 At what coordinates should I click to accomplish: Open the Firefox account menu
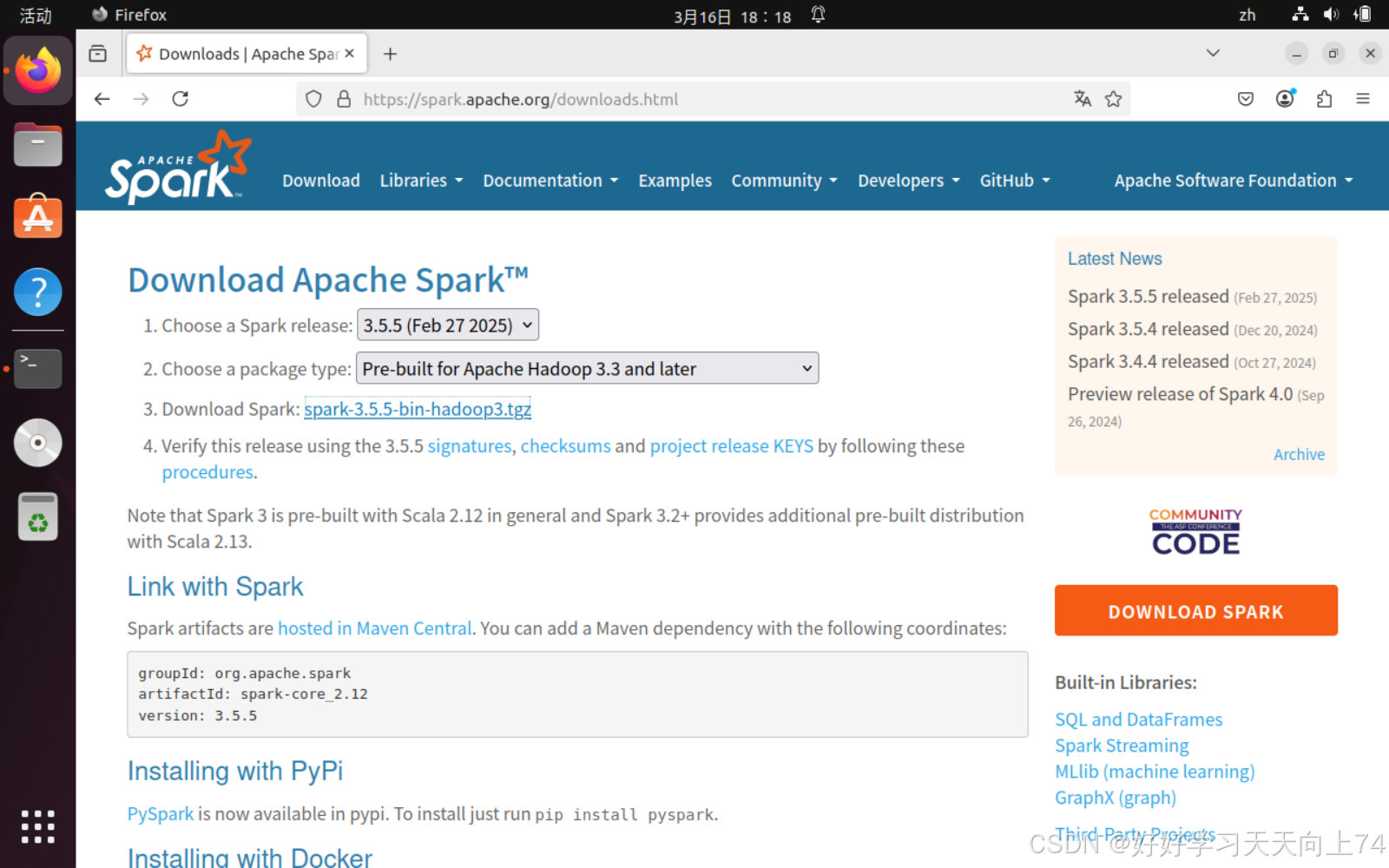tap(1285, 98)
